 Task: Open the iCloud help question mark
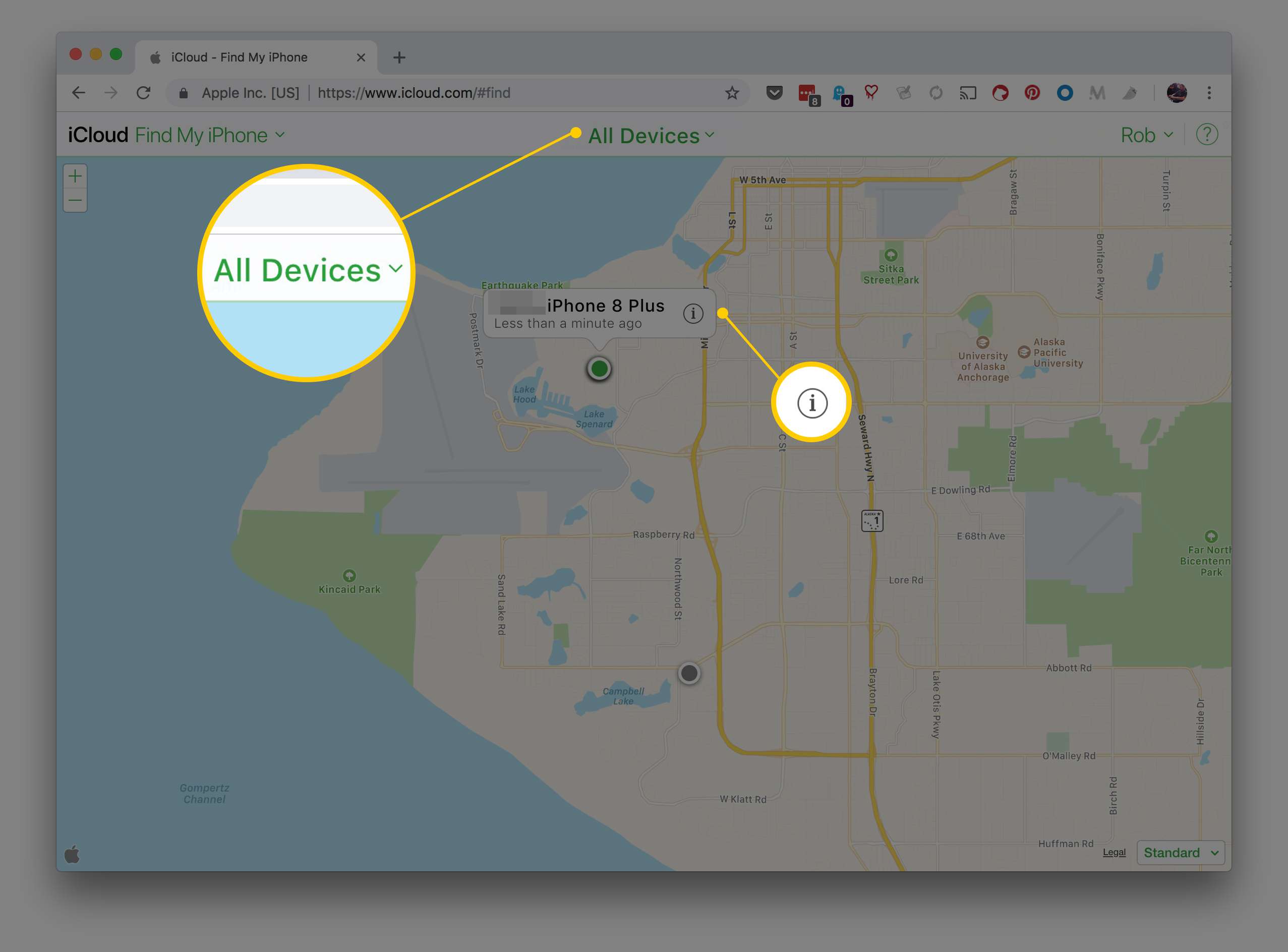pyautogui.click(x=1207, y=135)
